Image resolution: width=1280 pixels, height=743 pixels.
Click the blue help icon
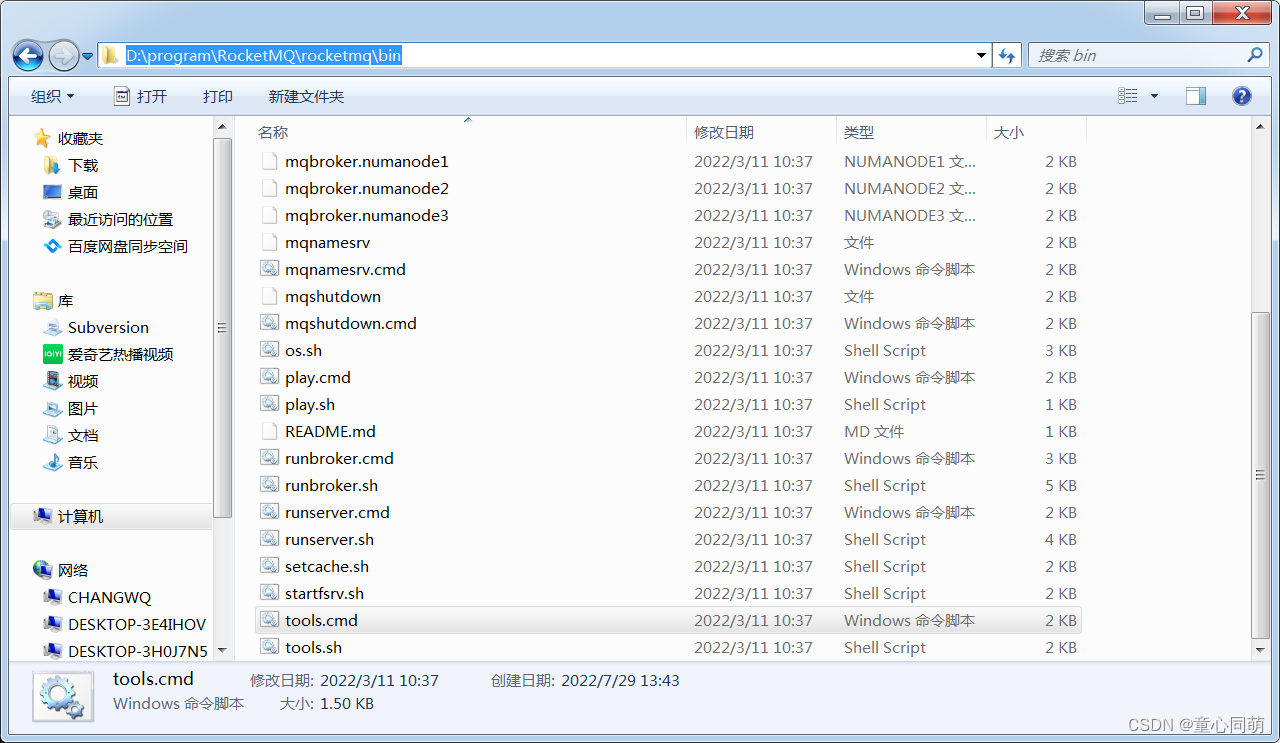click(x=1242, y=96)
